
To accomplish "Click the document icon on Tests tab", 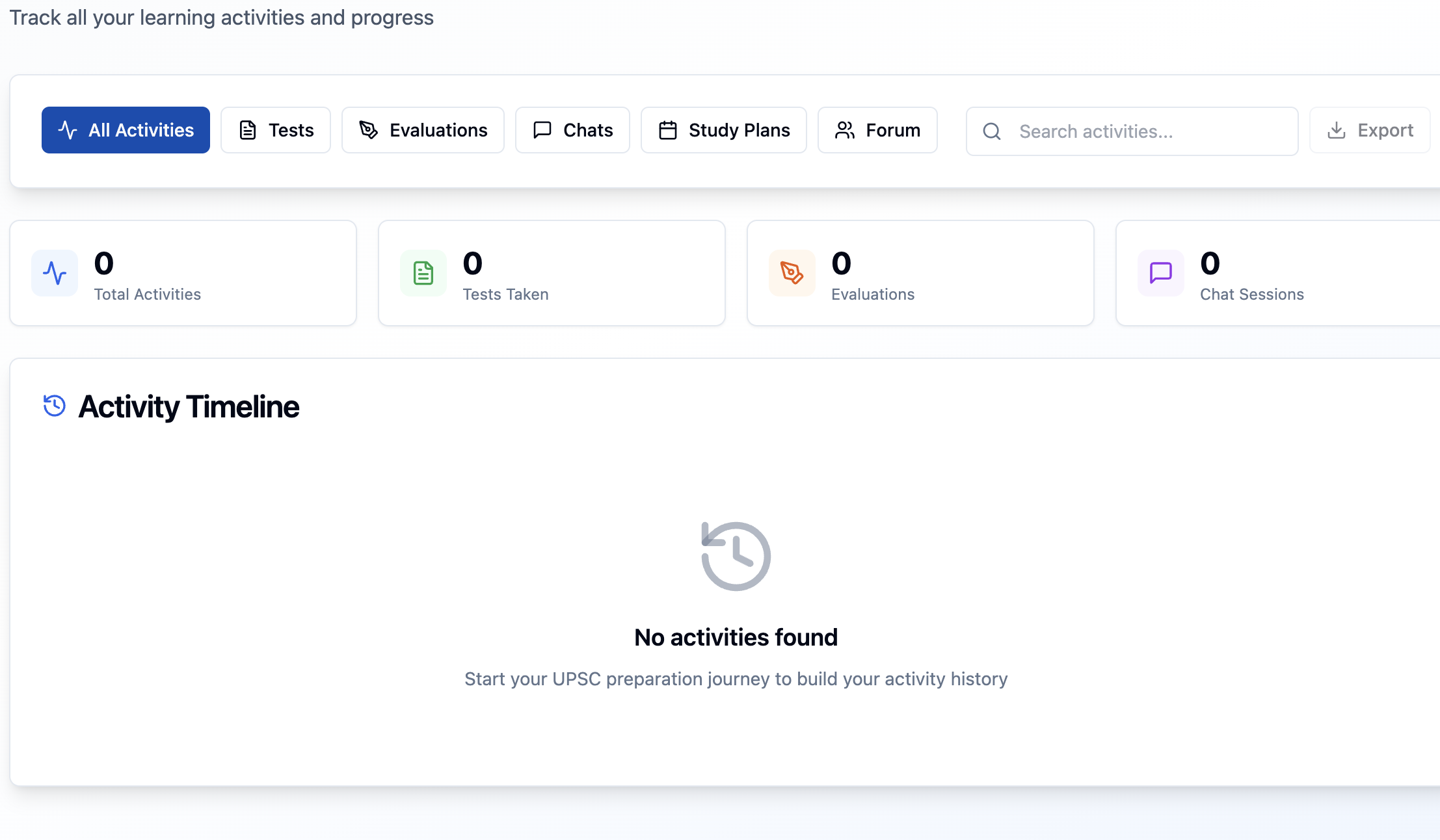I will 248,130.
